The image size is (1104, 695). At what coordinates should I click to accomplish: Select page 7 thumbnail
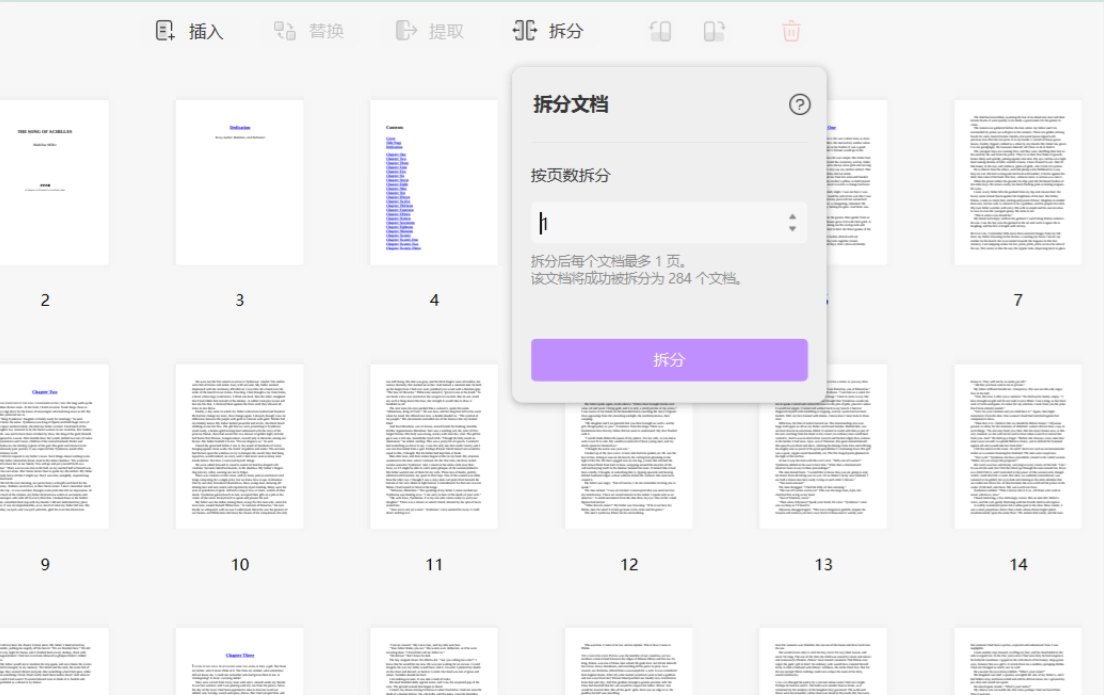click(x=1018, y=182)
